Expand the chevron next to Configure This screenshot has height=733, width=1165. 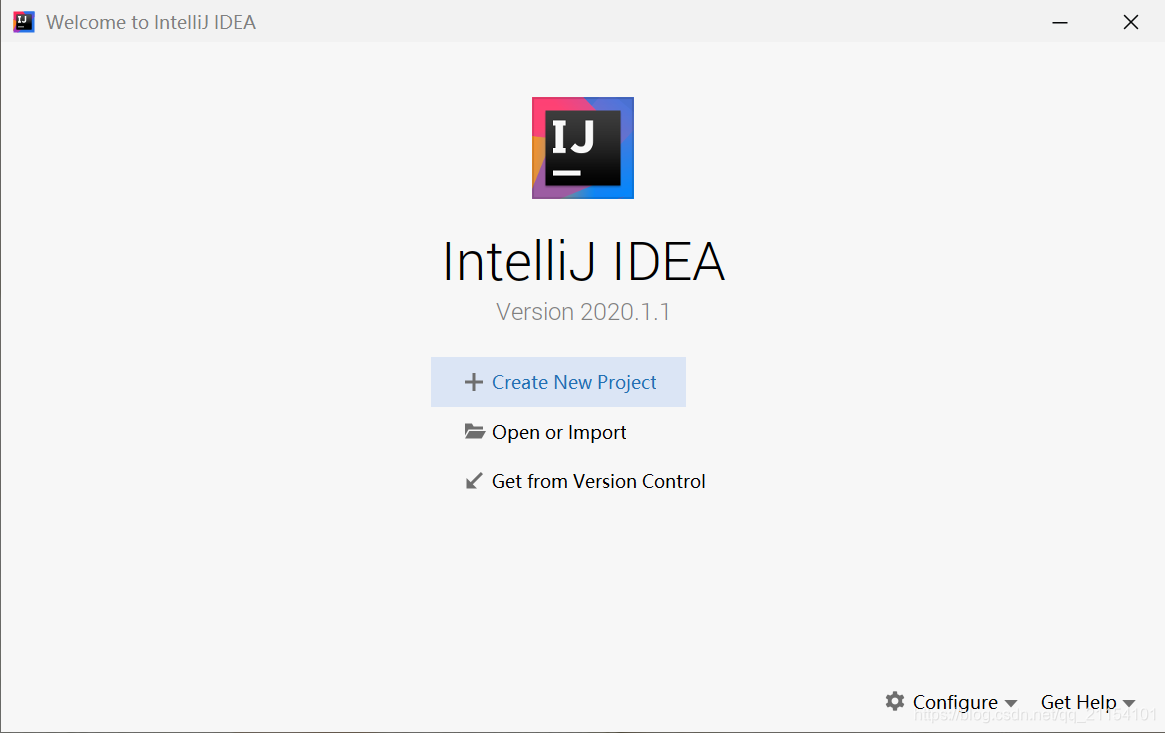coord(1011,703)
